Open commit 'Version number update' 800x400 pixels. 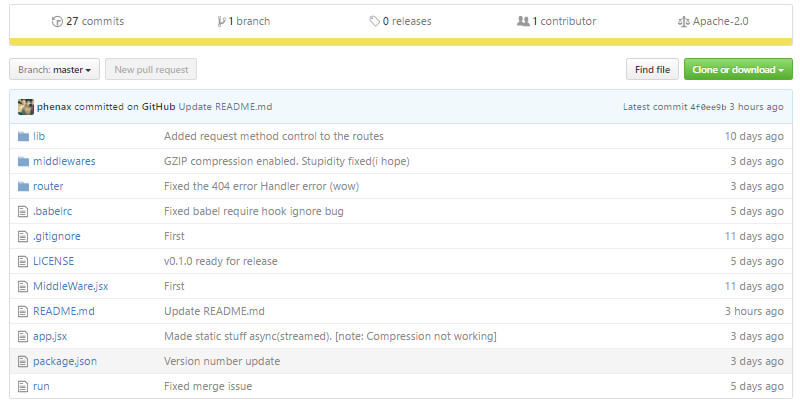click(x=222, y=361)
